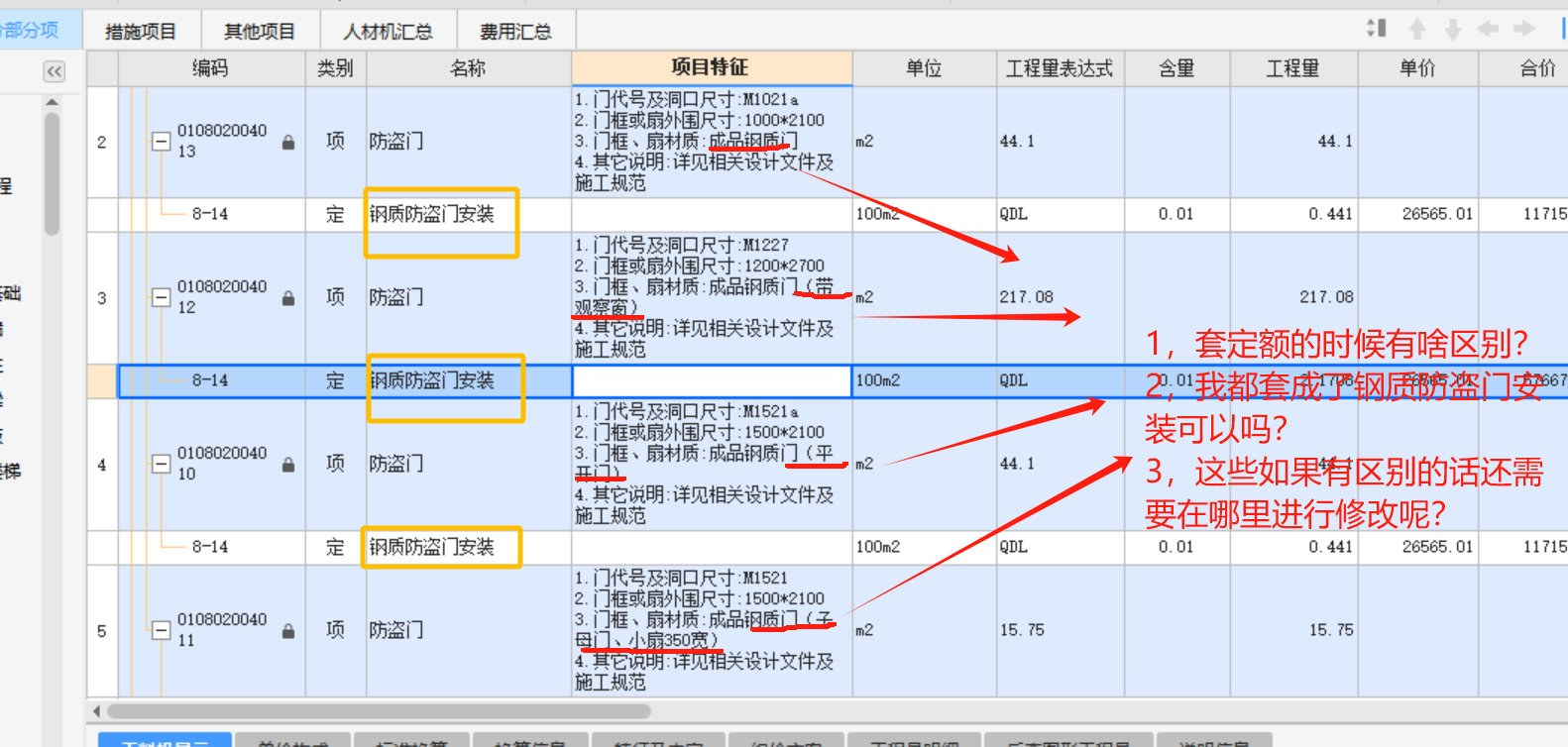Collapse item 010802004011 tree node
Screen dimensions: 1568x747
(x=161, y=630)
